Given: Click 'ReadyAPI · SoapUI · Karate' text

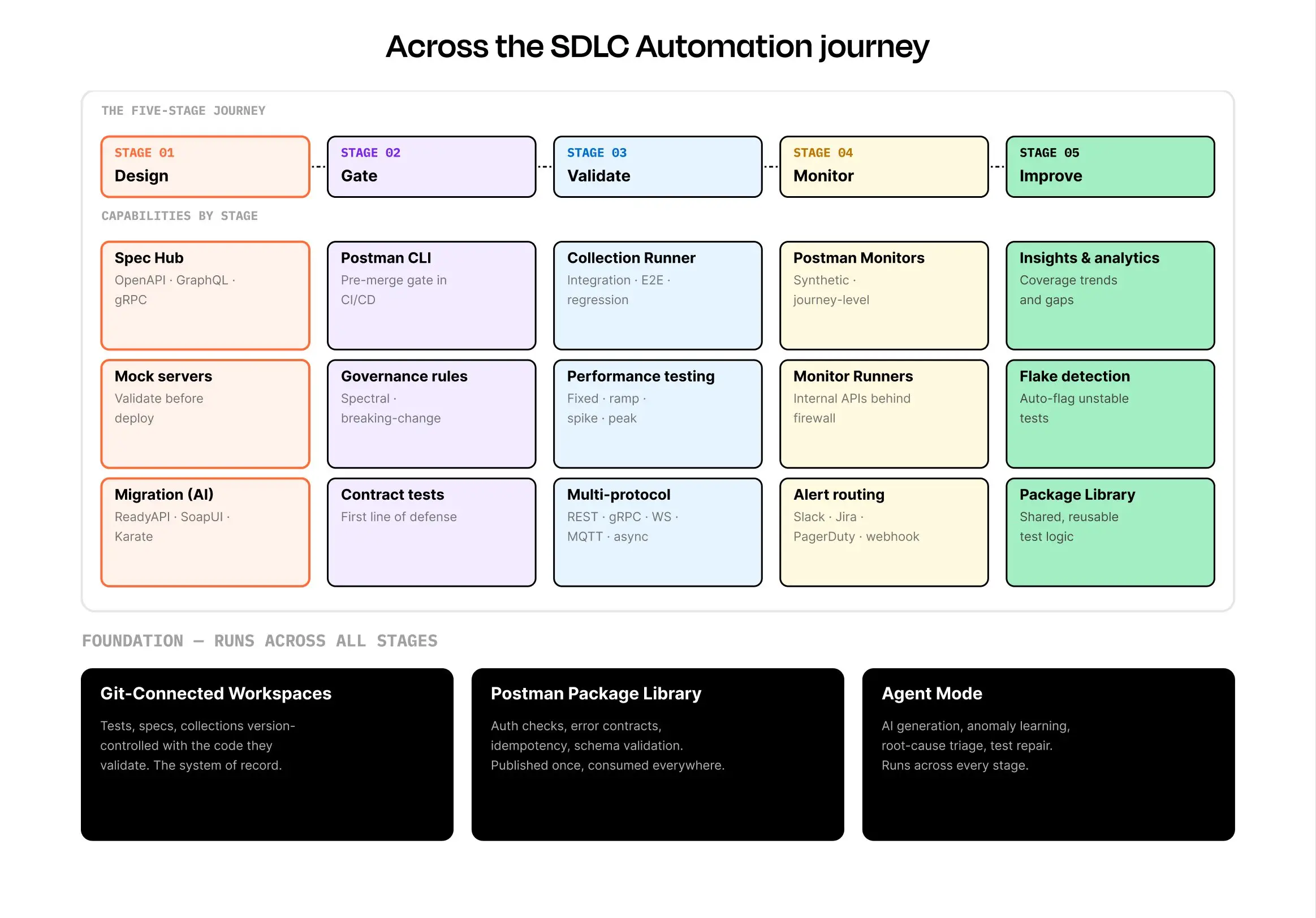Looking at the screenshot, I should click(x=172, y=527).
